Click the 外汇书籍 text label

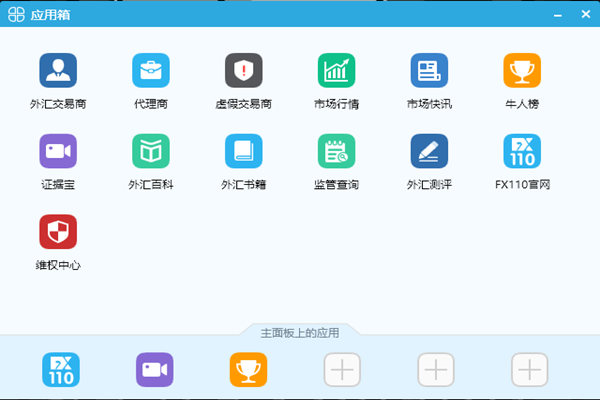click(244, 185)
